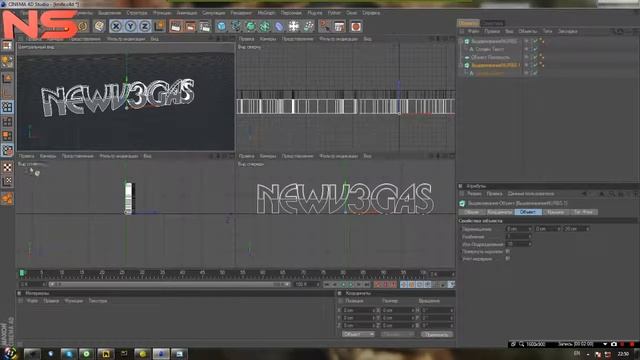Switch to the Общие attributes tab
Image resolution: width=640 pixels, height=360 pixels.
click(471, 212)
